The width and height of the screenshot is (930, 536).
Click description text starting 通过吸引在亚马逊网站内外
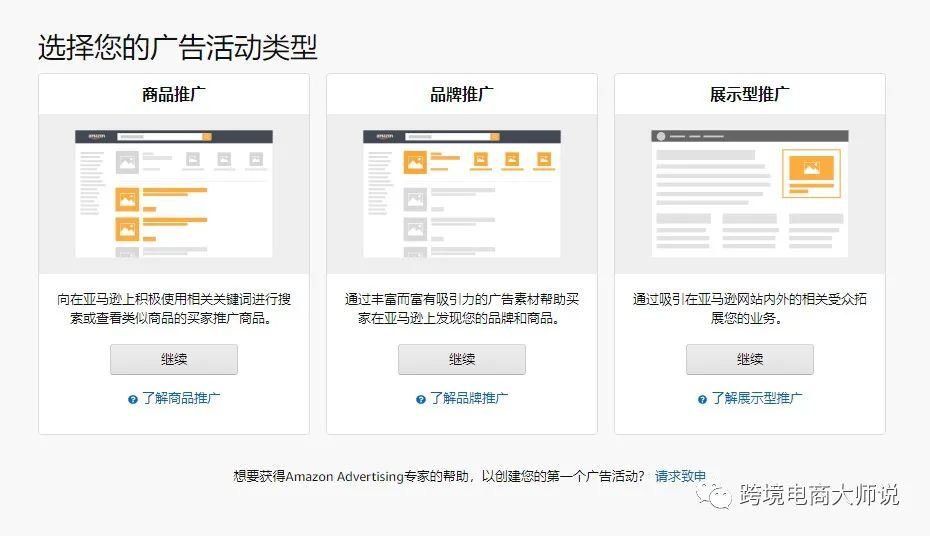pyautogui.click(x=750, y=308)
